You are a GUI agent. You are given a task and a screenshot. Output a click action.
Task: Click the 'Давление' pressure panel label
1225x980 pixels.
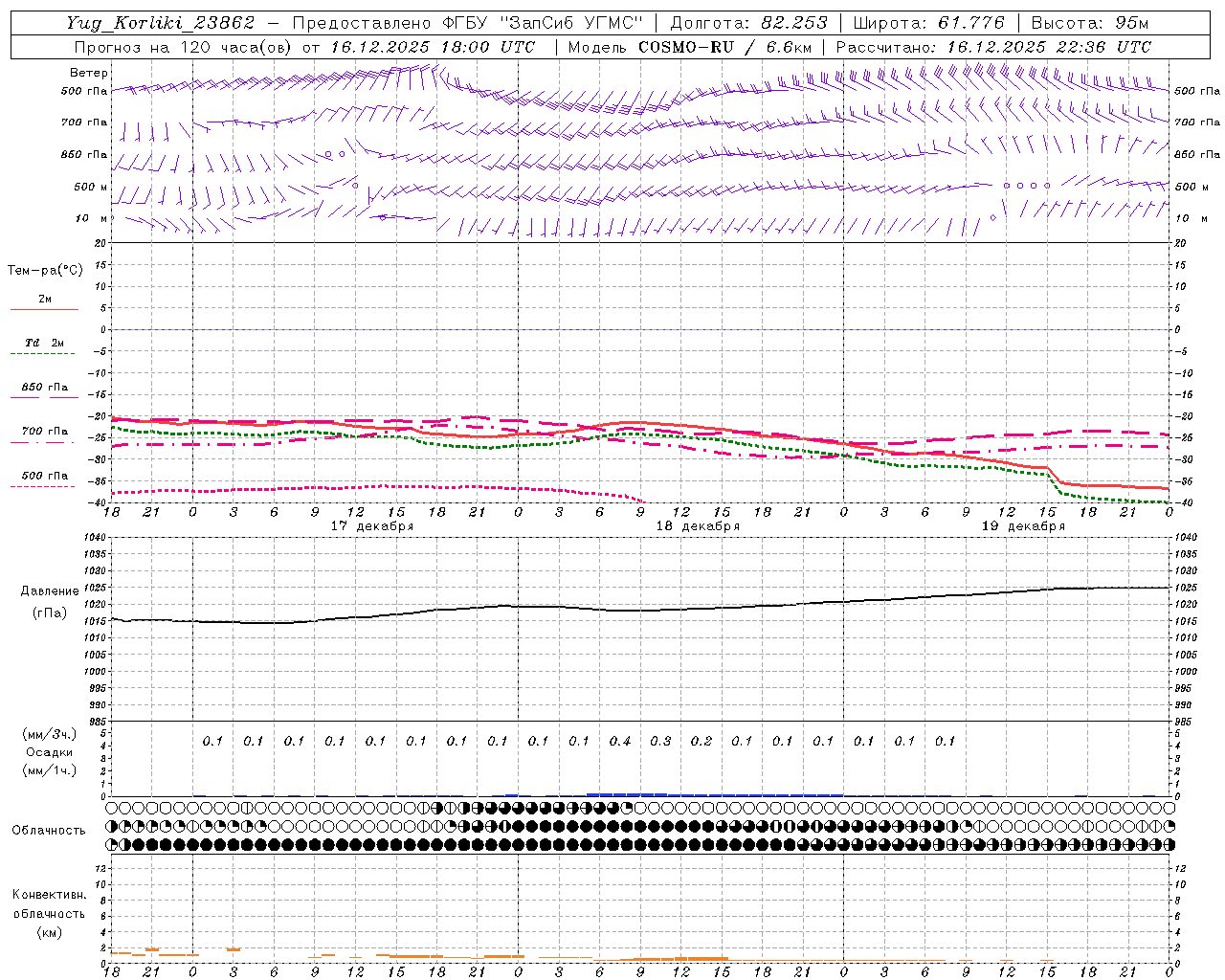(50, 591)
